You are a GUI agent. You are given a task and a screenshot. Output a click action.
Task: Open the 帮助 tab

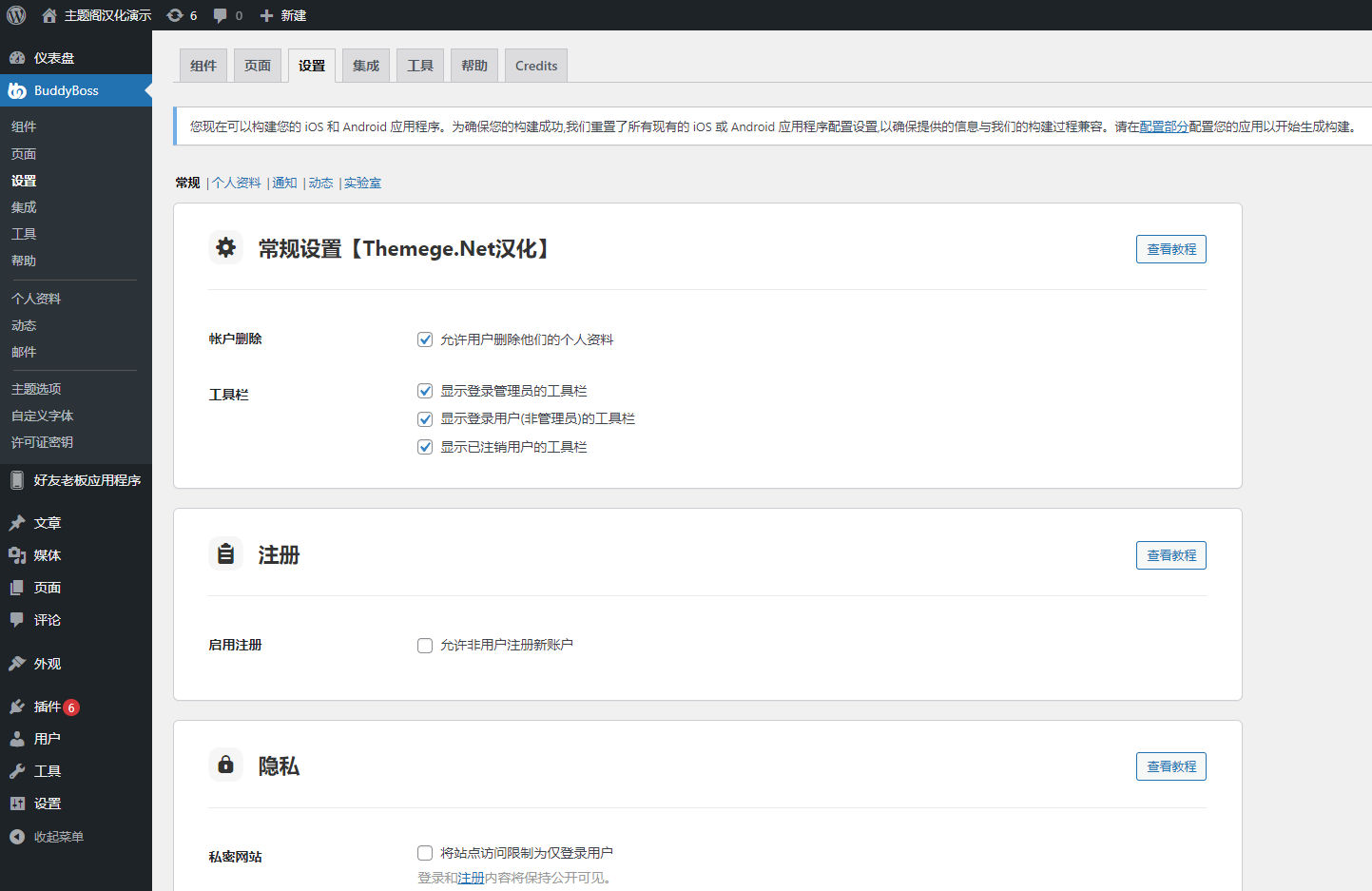474,66
